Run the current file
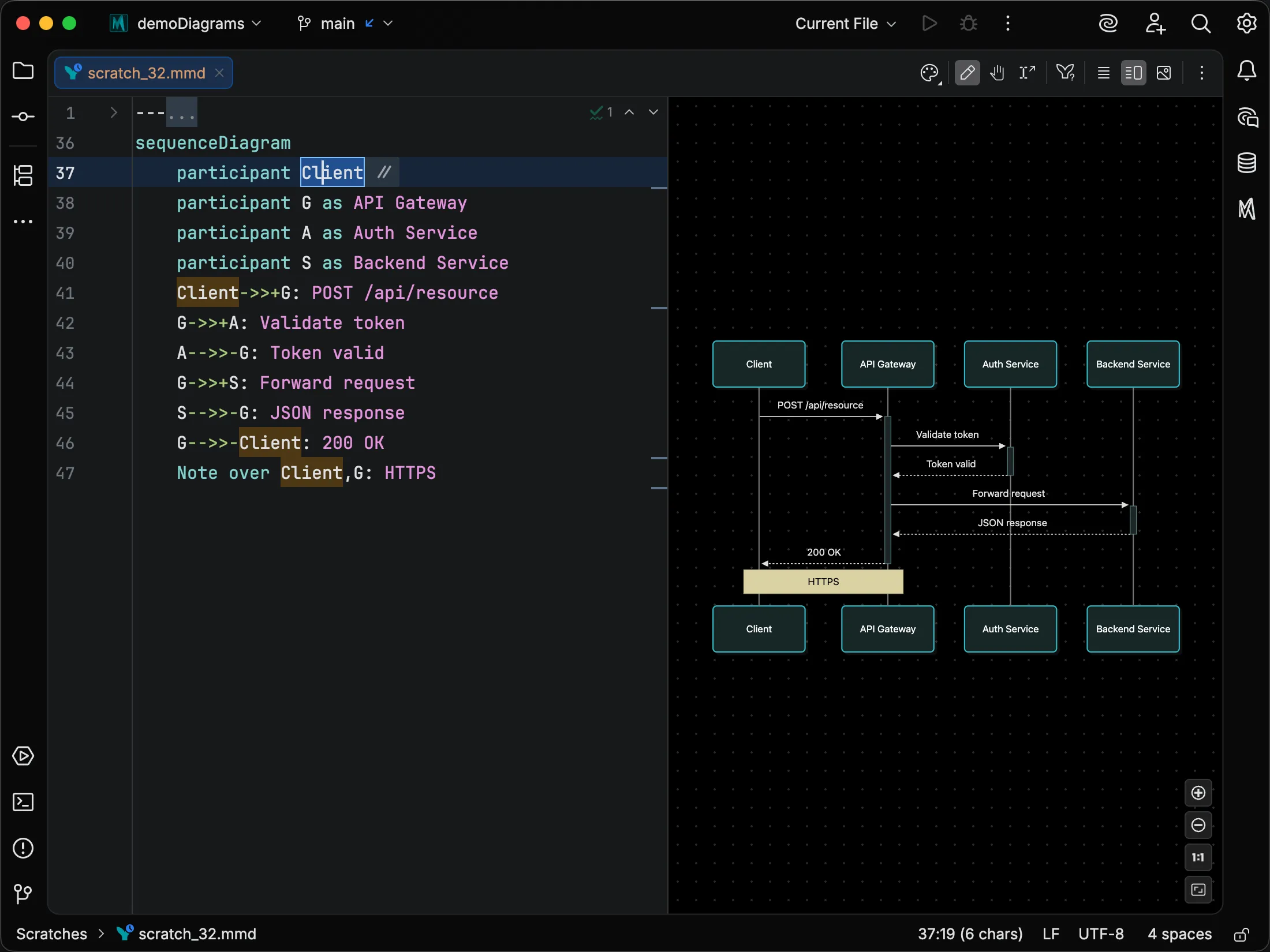The height and width of the screenshot is (952, 1270). (929, 24)
